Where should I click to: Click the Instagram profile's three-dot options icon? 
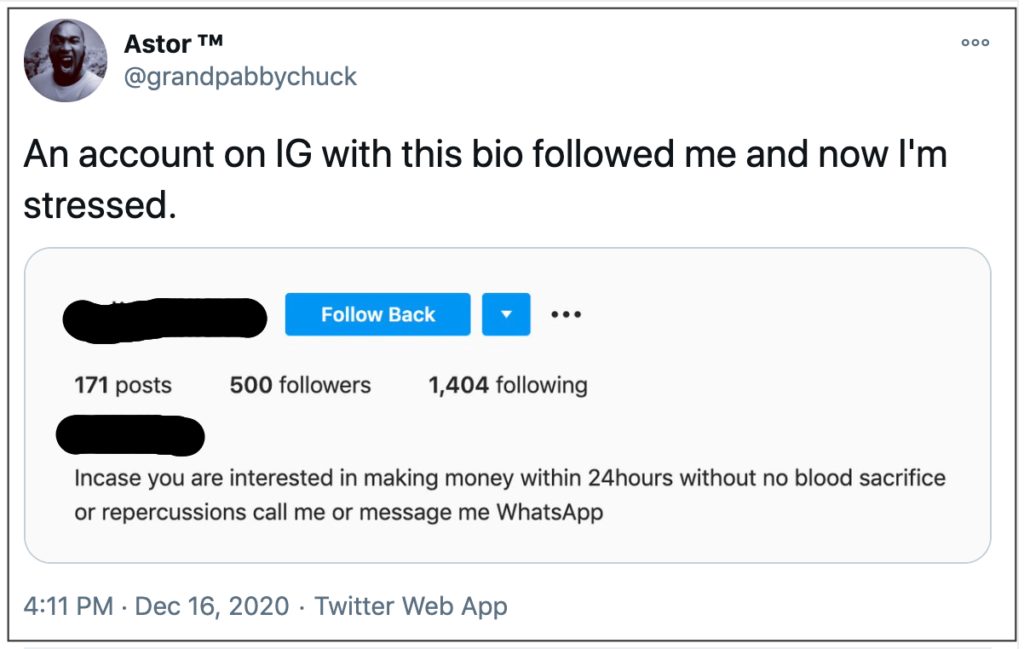tap(565, 314)
